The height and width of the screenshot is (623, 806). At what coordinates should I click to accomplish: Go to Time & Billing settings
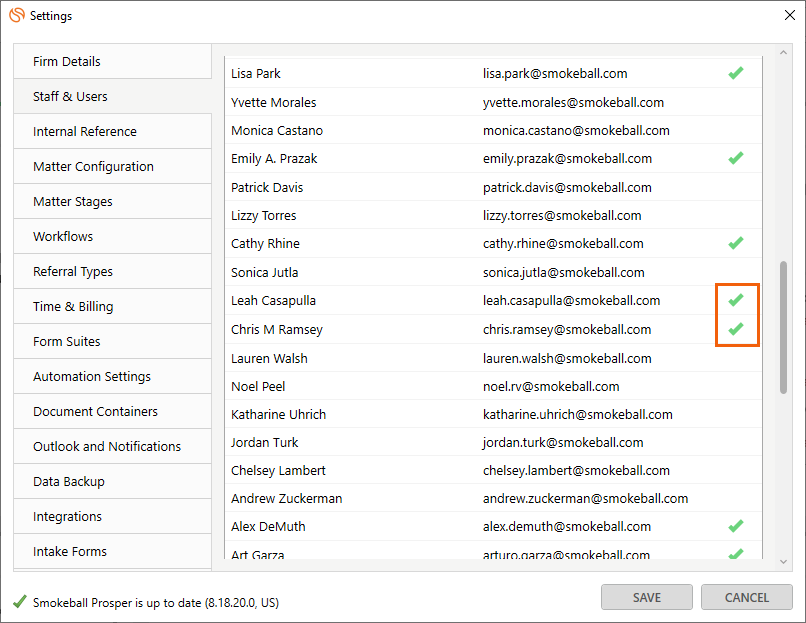click(113, 306)
